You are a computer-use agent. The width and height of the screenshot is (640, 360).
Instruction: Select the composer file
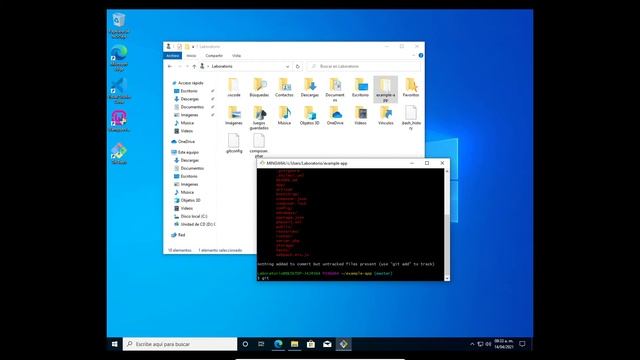pos(259,145)
